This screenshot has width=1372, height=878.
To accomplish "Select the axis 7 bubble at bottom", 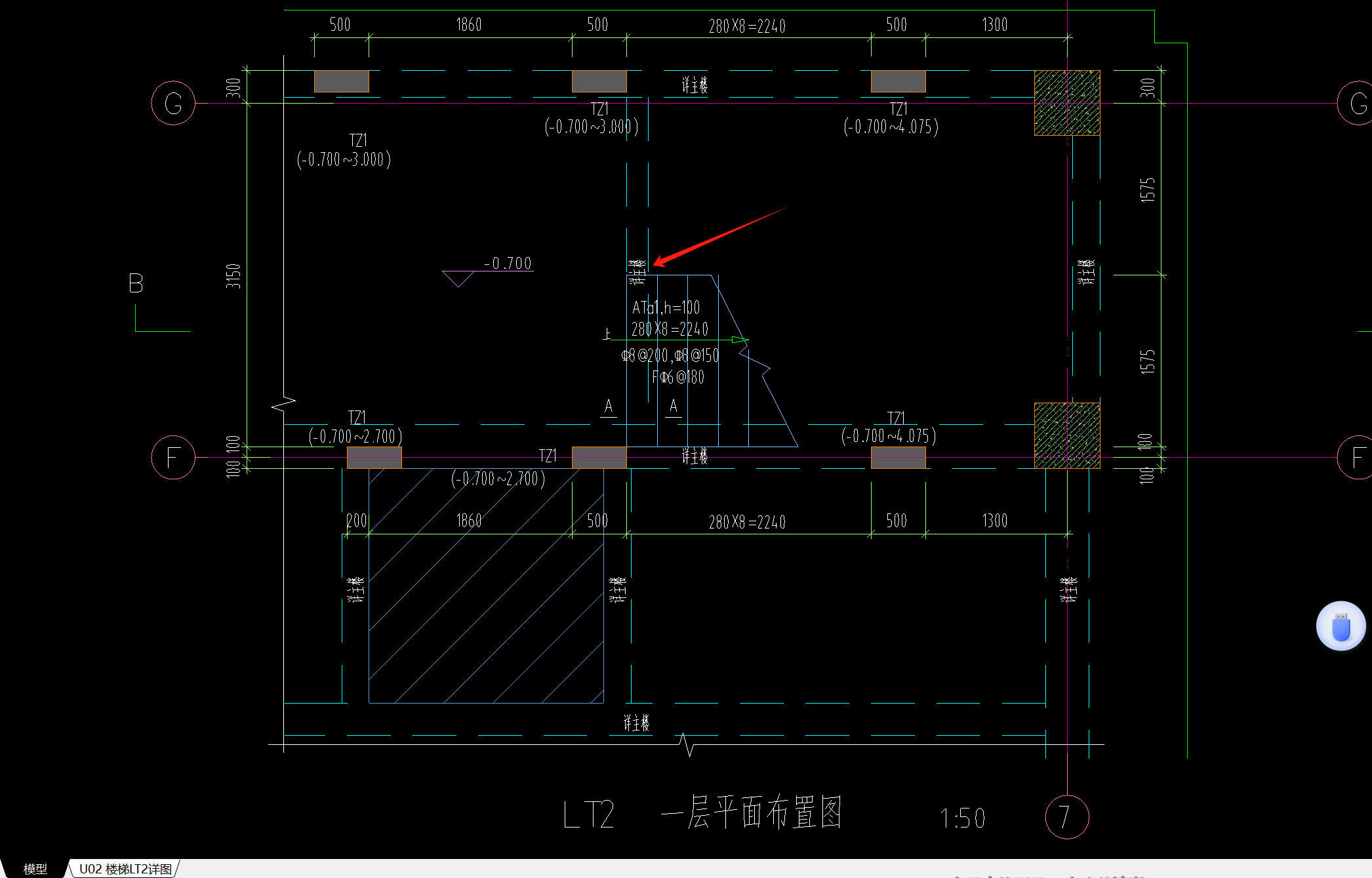I will 1067,817.
